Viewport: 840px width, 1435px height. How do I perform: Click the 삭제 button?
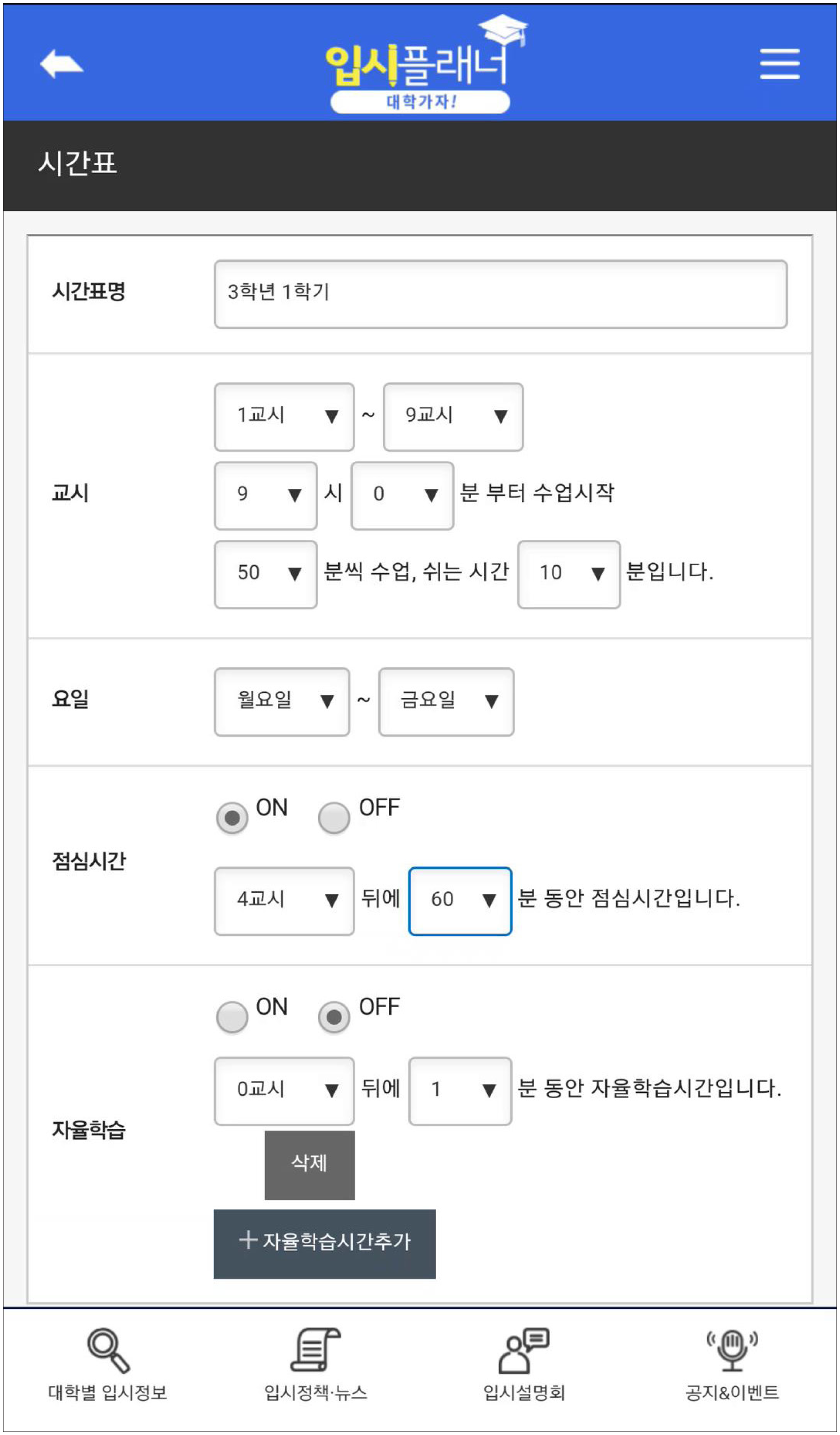(310, 1164)
